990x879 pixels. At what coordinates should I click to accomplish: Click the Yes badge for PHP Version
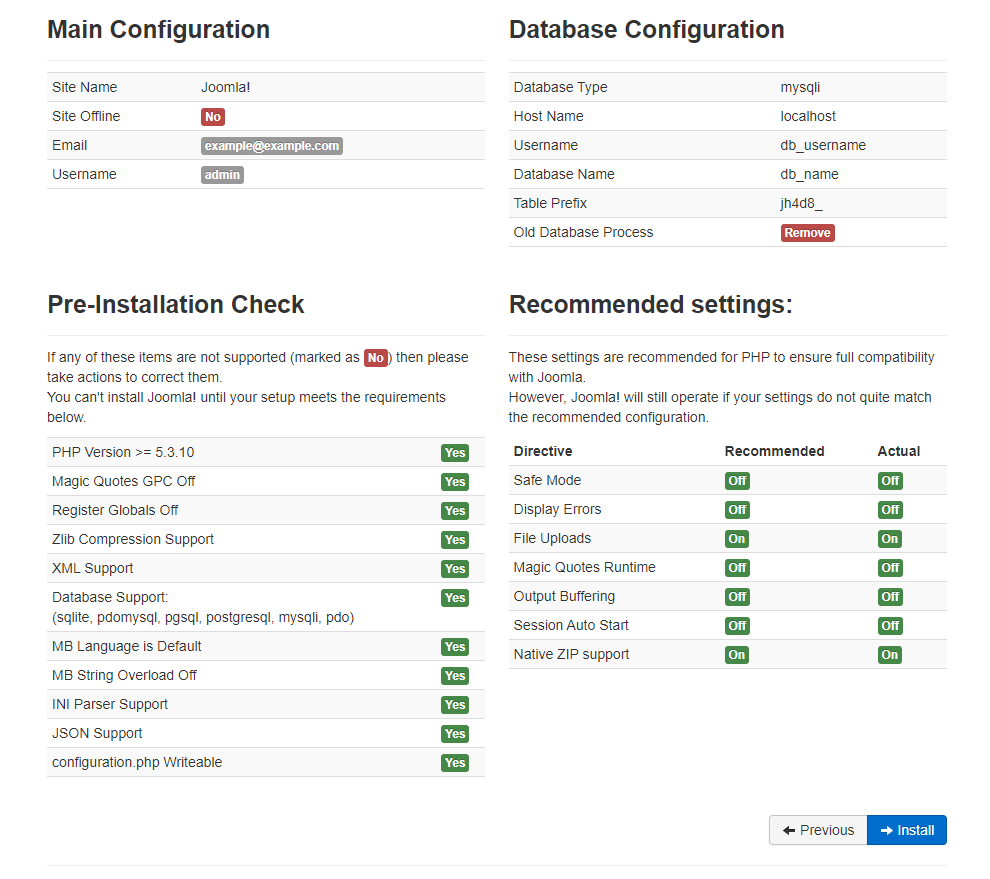[455, 453]
